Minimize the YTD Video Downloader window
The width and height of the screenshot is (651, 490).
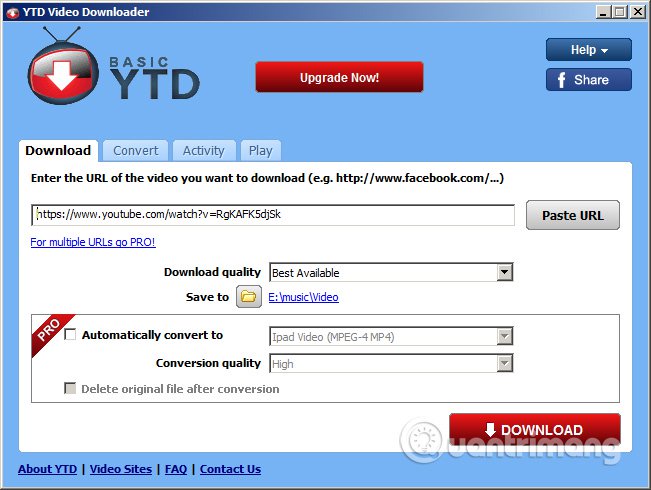(603, 12)
